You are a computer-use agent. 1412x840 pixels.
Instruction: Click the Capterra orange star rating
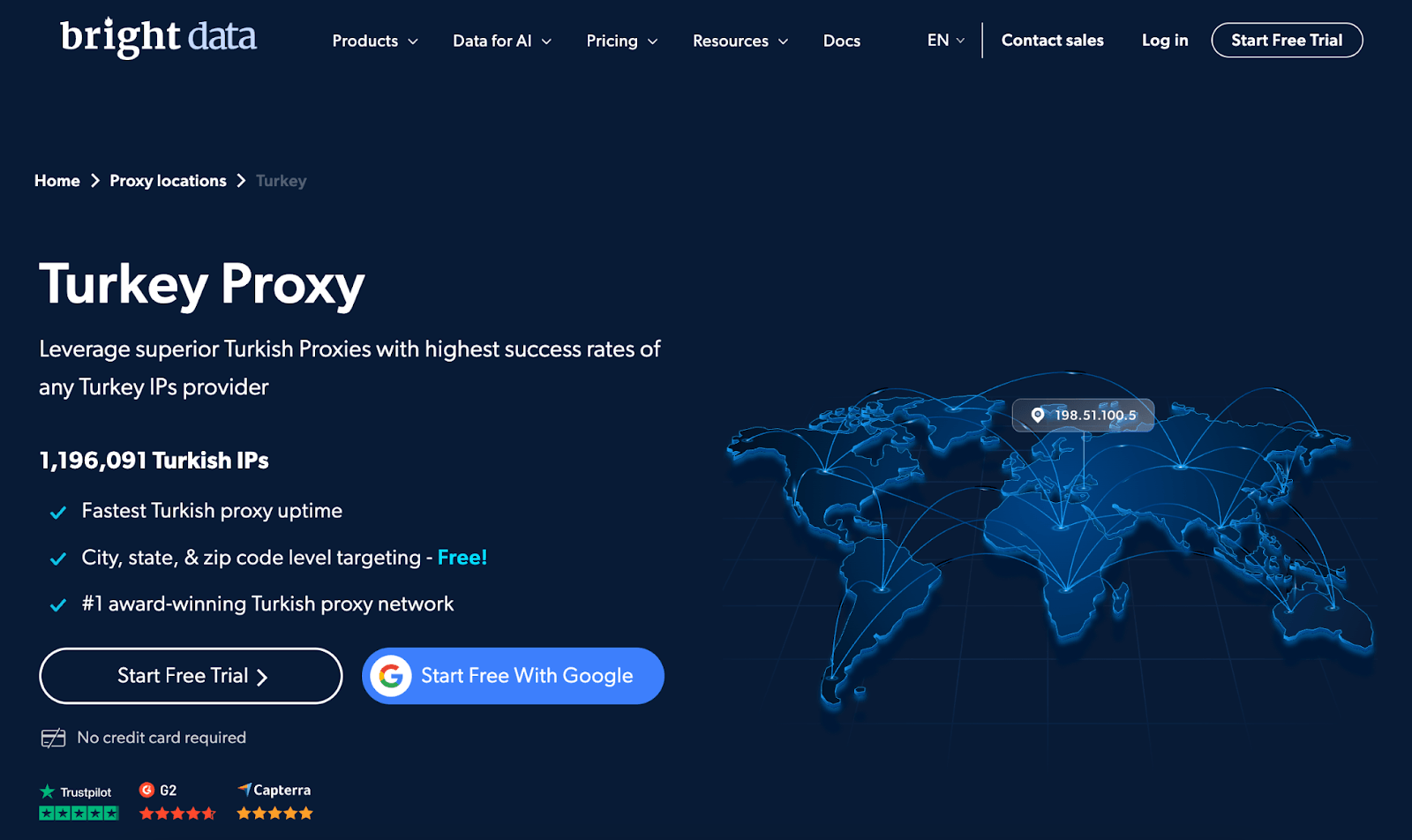[274, 814]
